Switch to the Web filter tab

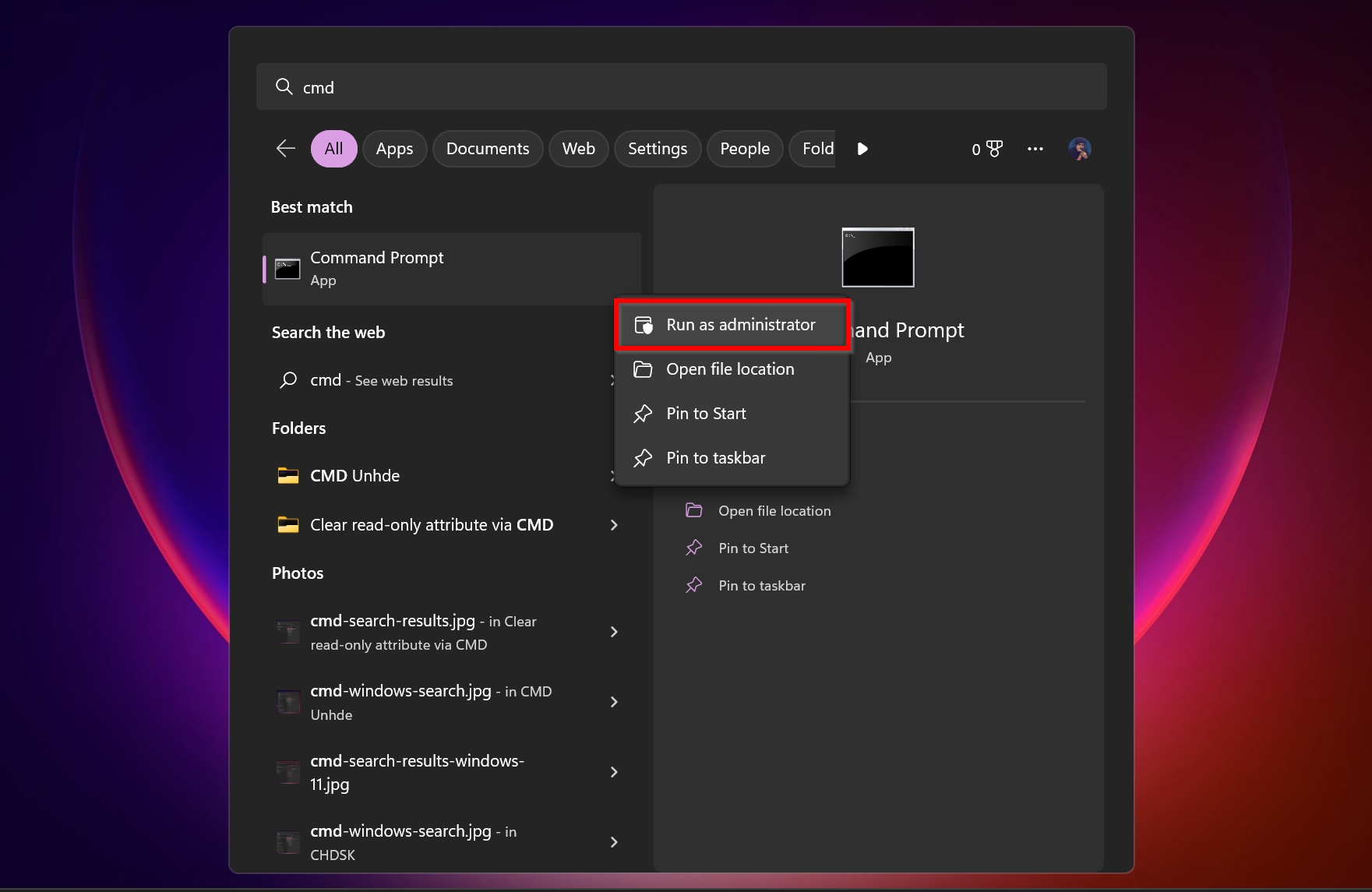(579, 148)
